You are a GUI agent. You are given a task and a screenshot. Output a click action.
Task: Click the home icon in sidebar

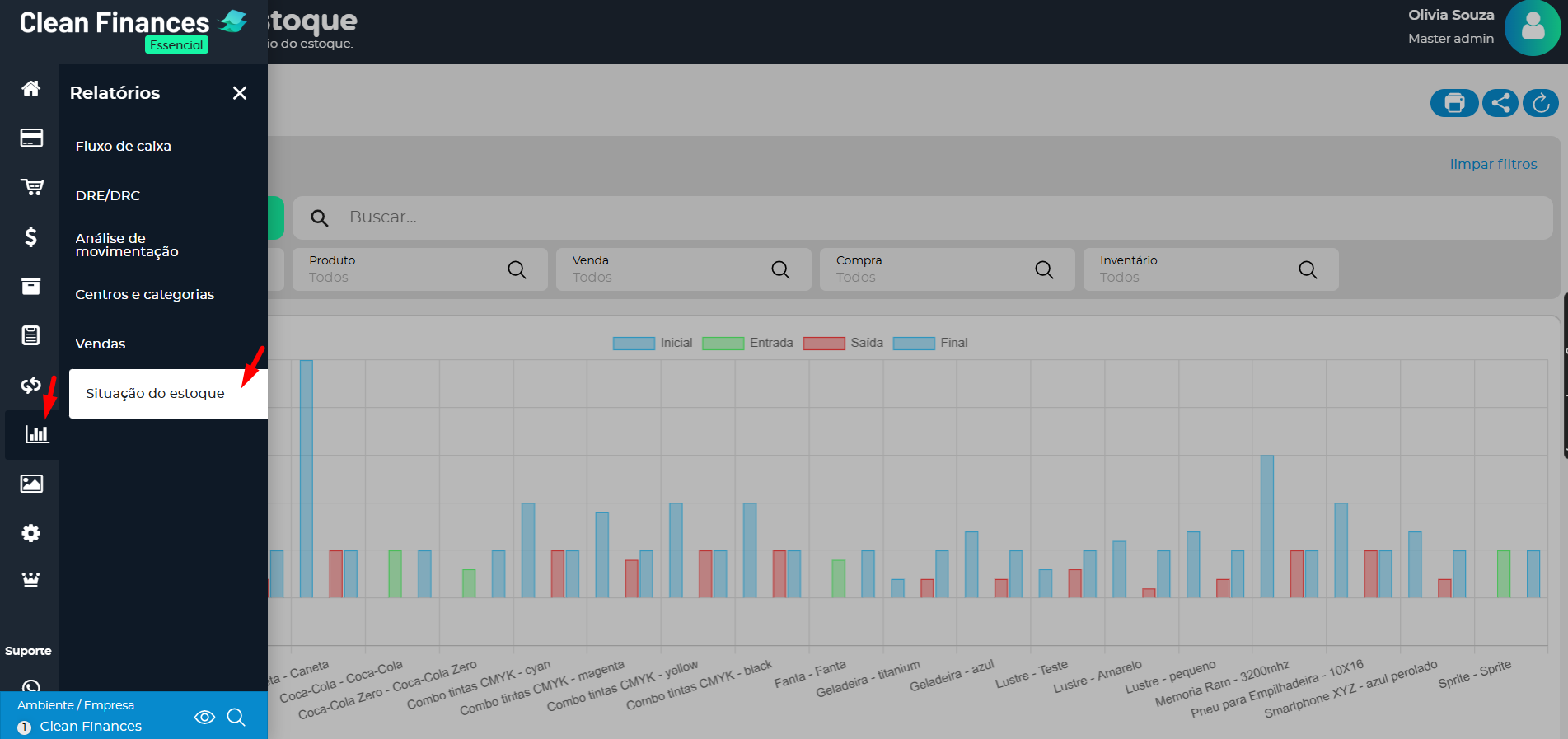pos(30,88)
